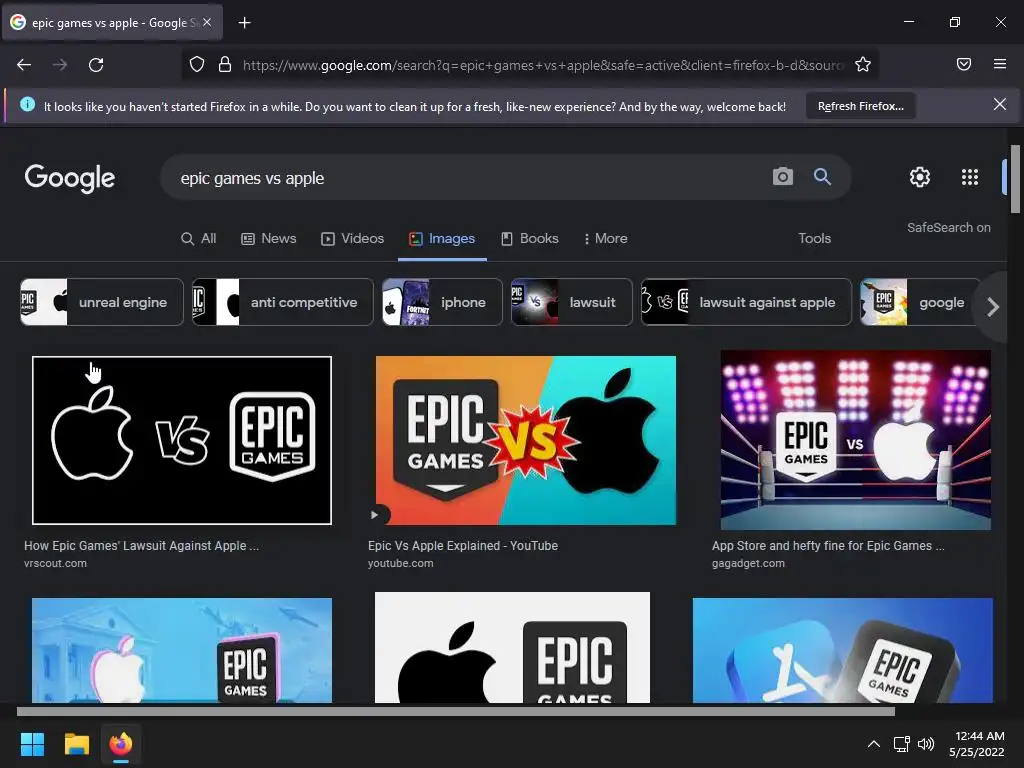This screenshot has height=768, width=1024.
Task: Open a new browser tab
Action: [x=244, y=23]
